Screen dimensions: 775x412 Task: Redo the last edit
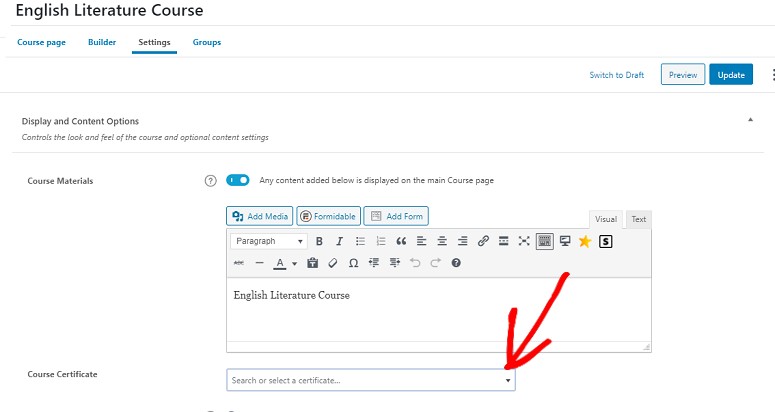pos(435,263)
